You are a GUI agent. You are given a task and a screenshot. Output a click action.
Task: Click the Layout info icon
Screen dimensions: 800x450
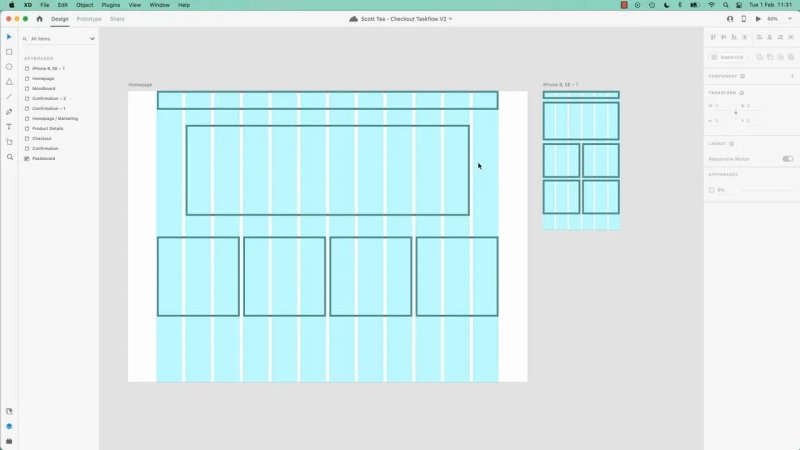tap(732, 144)
